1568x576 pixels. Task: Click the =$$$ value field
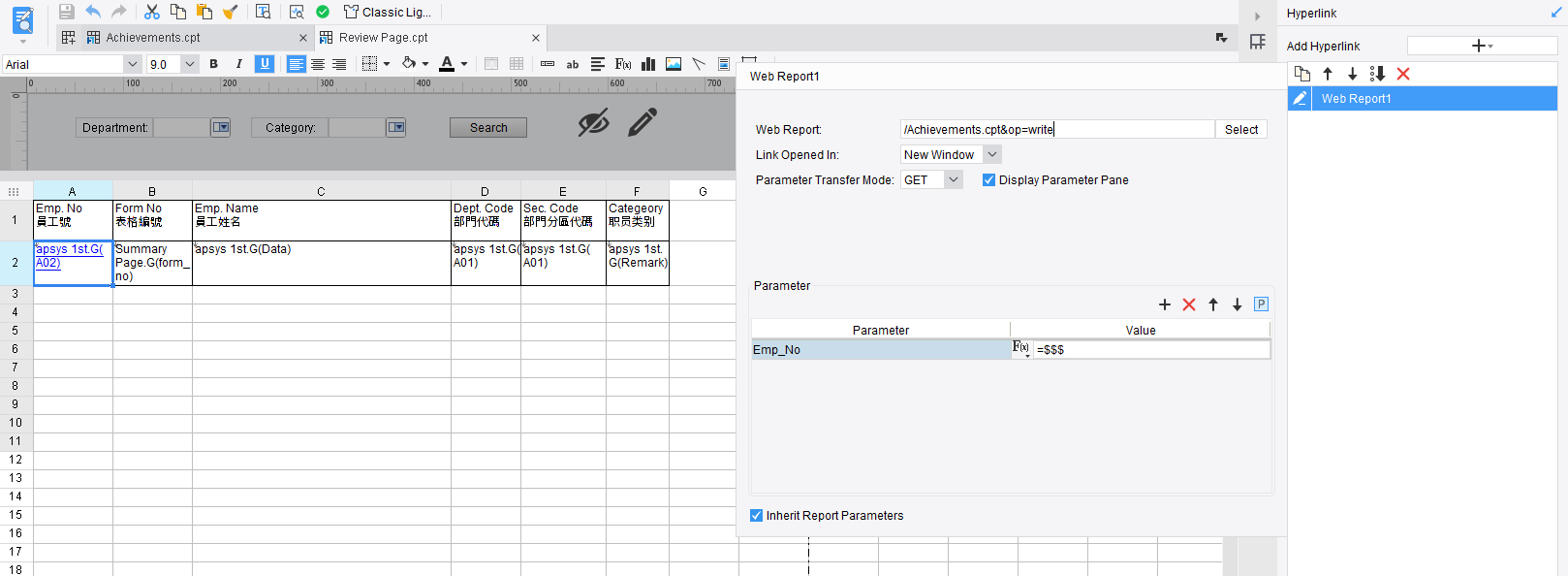coord(1151,349)
